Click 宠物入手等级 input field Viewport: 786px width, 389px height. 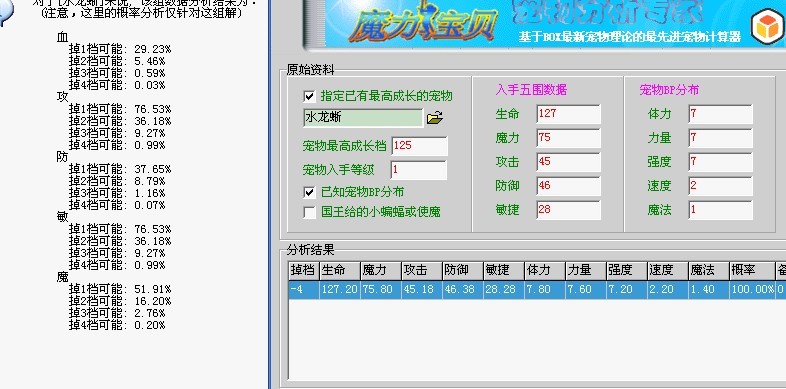[x=419, y=170]
